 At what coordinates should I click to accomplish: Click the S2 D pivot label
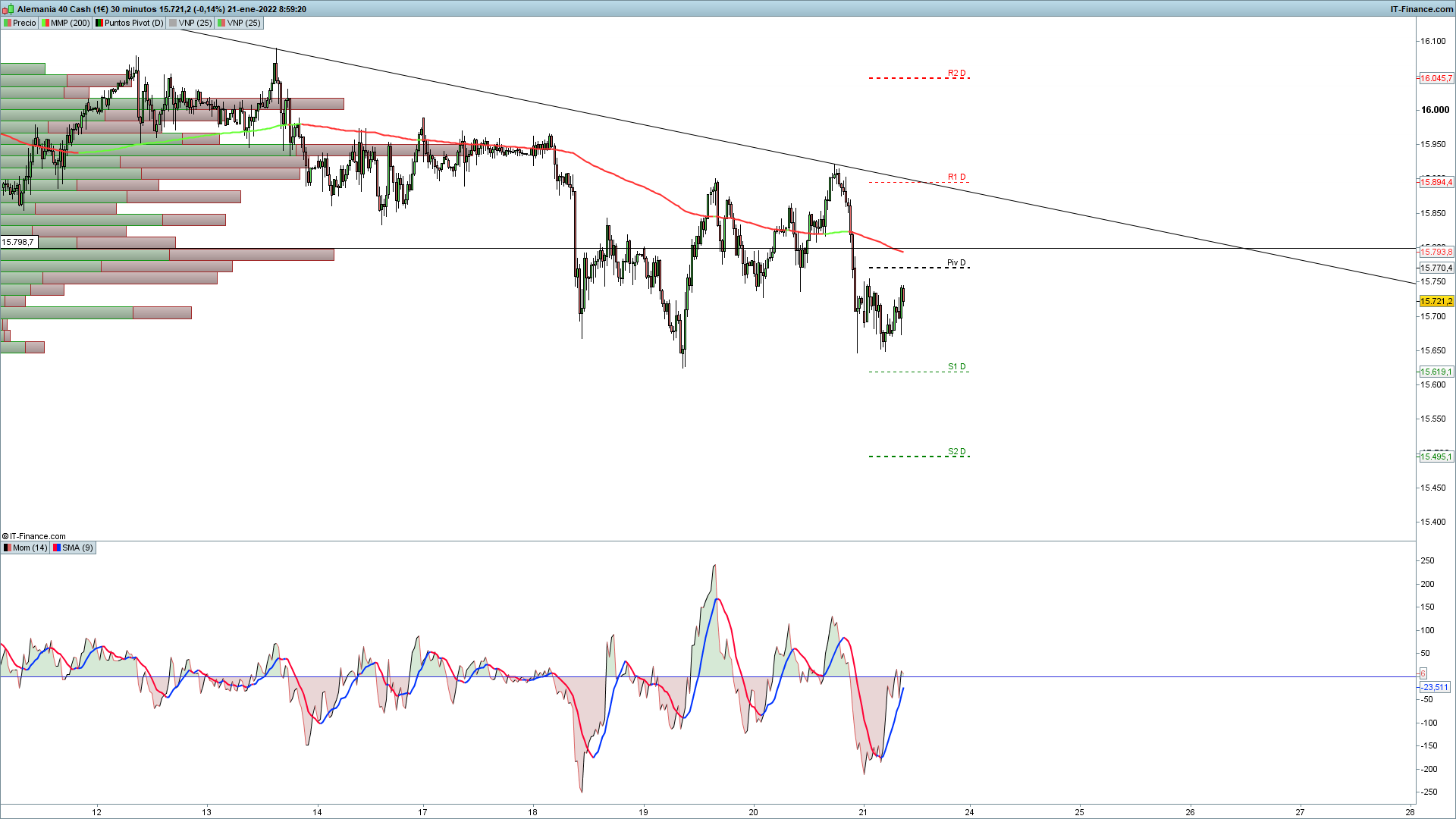click(x=956, y=452)
